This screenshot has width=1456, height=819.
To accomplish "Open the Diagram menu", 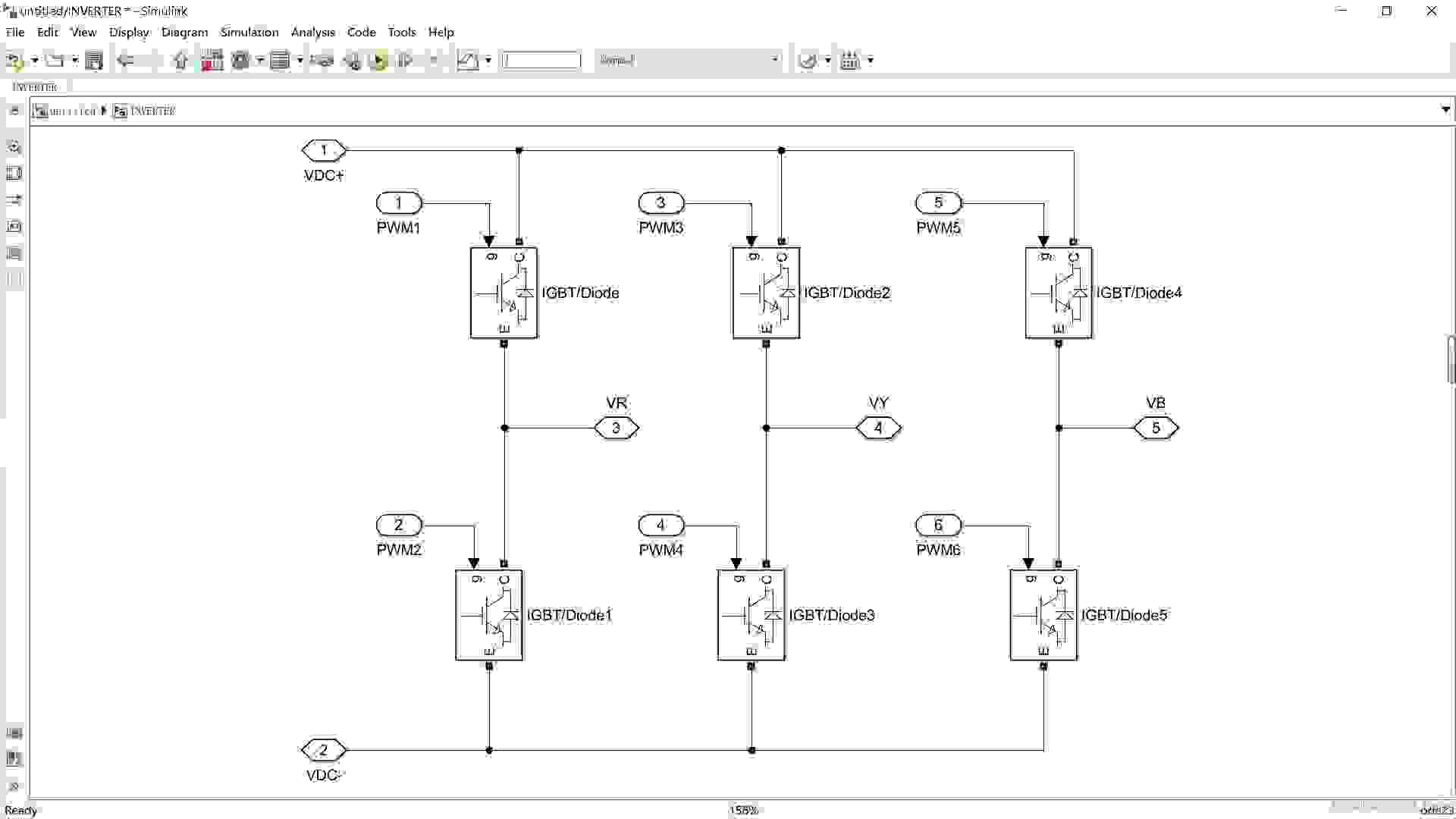I will pos(184,32).
